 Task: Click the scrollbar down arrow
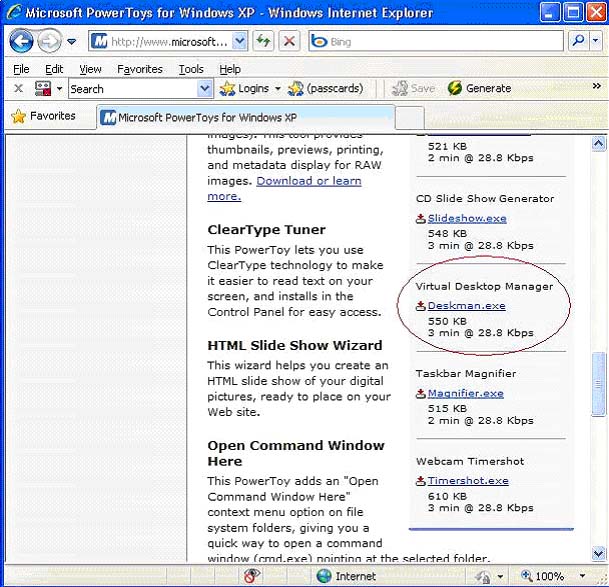(599, 553)
